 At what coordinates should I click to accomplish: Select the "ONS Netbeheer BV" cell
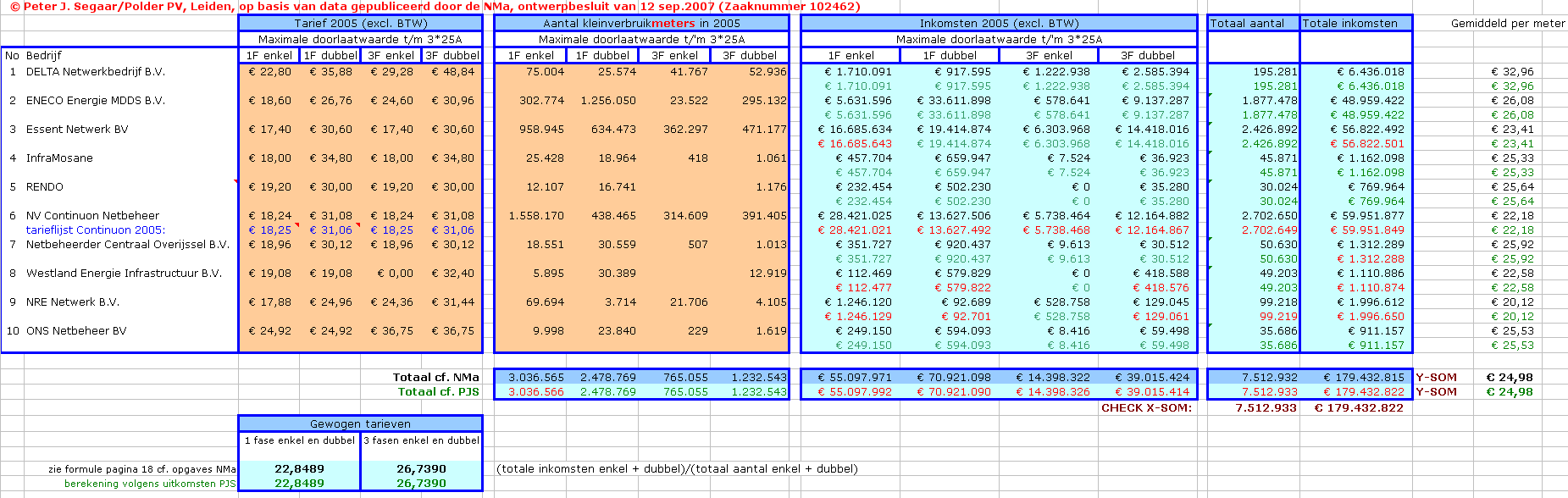coord(76,331)
